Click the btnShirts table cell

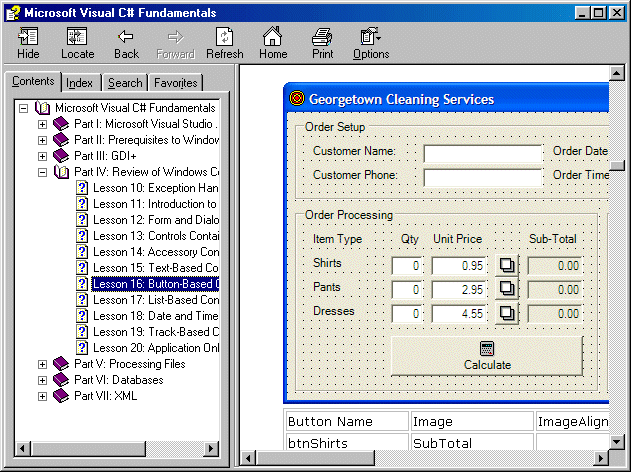tap(346, 442)
